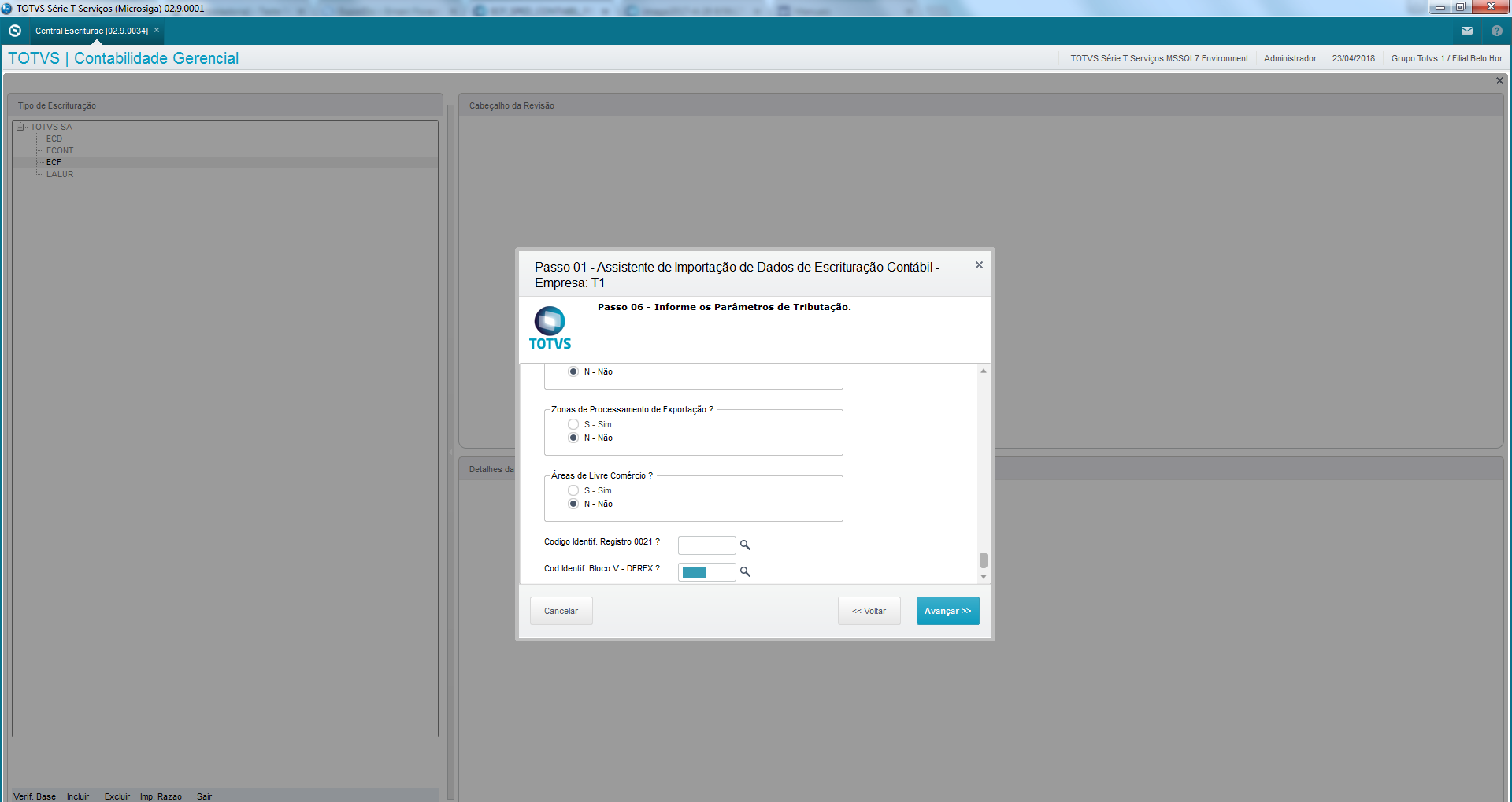Open the help question mark icon
1512x802 pixels.
(1497, 31)
